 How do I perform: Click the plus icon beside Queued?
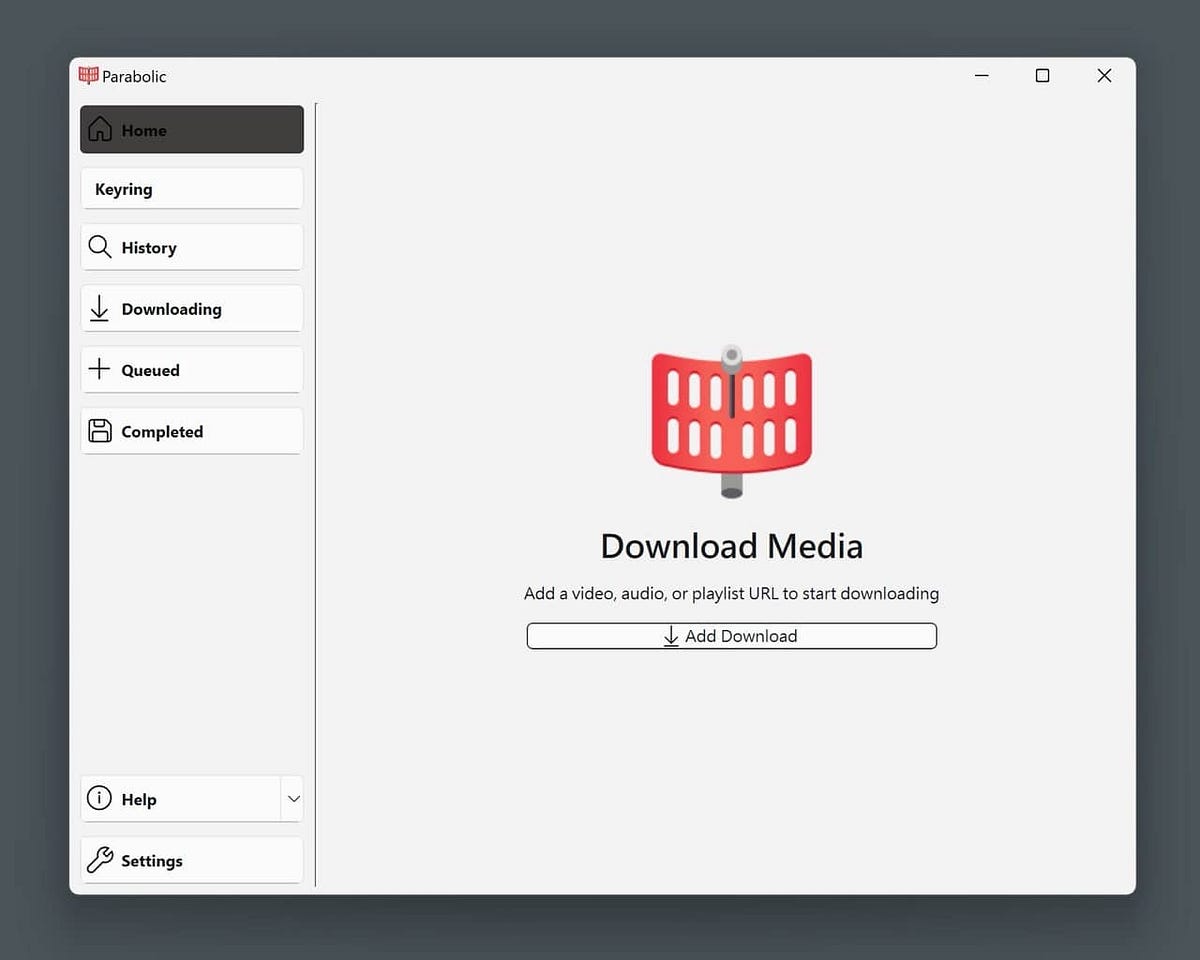tap(99, 370)
